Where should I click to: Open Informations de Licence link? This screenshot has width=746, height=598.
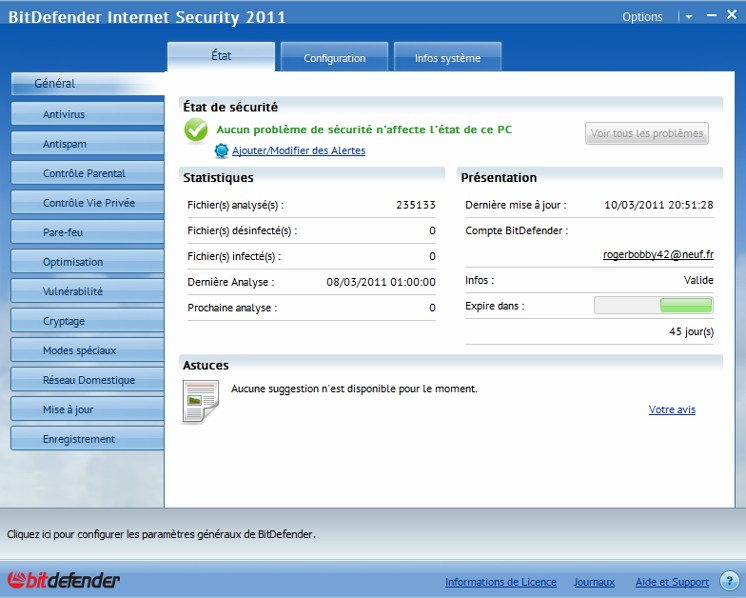coord(501,582)
